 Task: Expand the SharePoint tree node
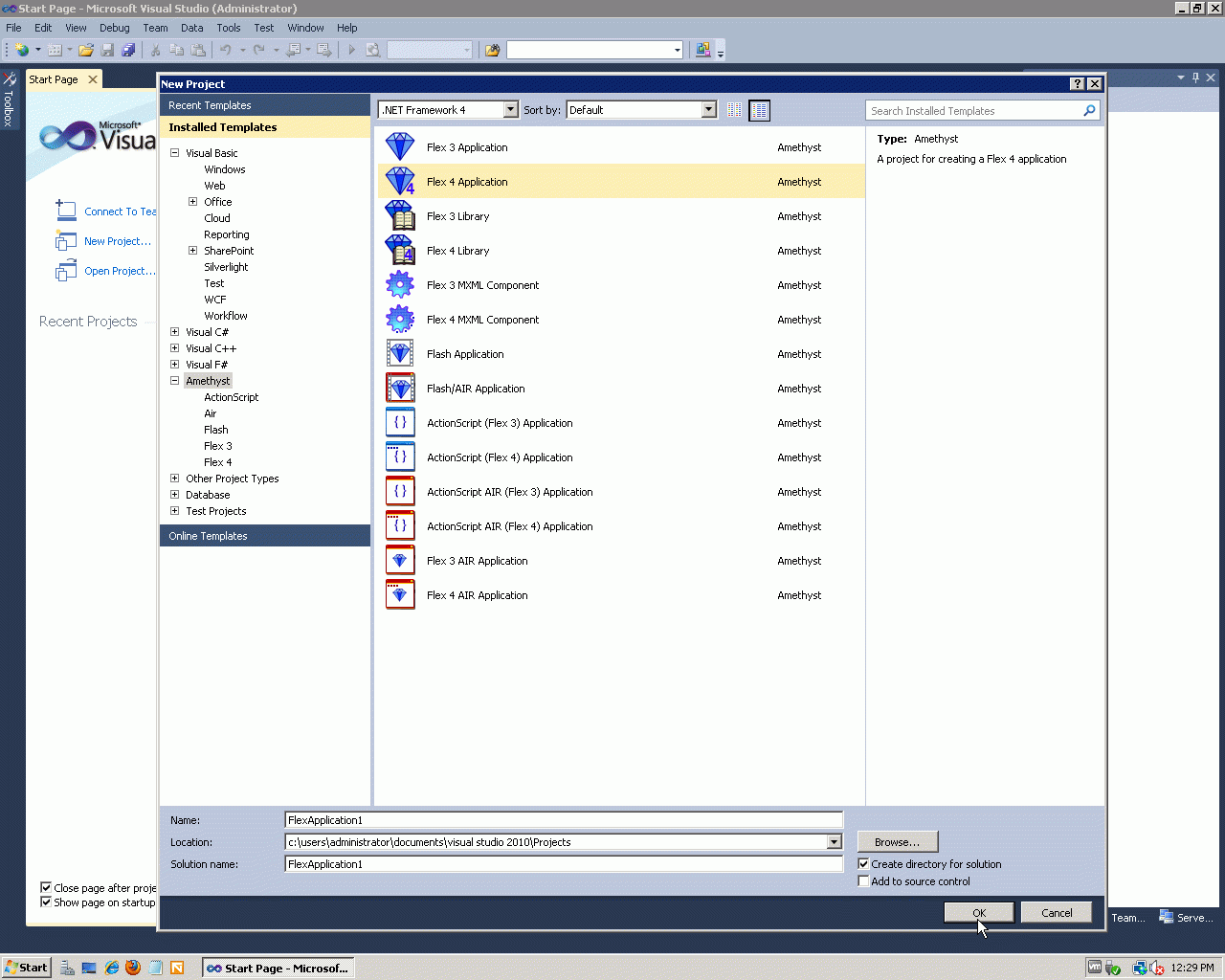tap(193, 251)
